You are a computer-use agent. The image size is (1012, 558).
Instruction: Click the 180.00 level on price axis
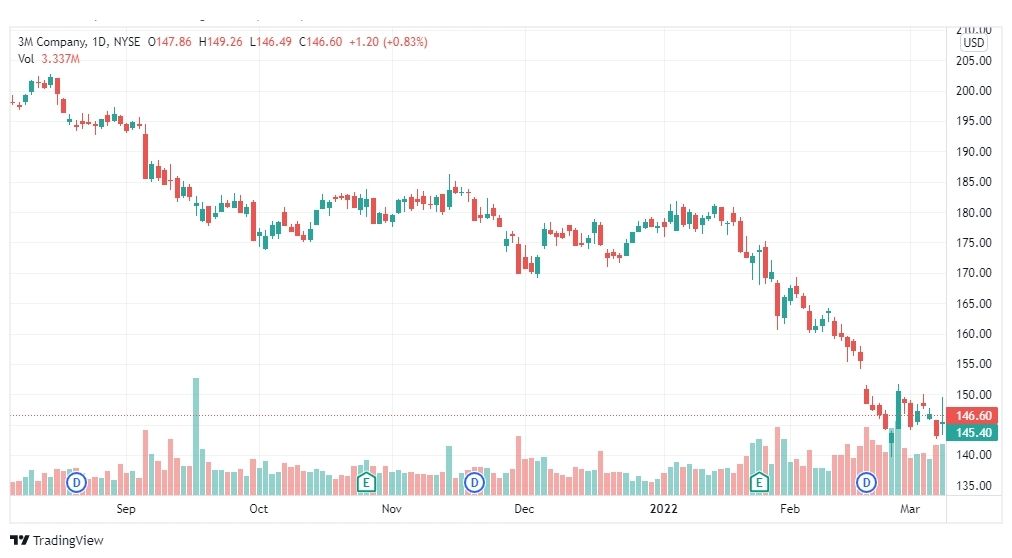pyautogui.click(x=973, y=212)
